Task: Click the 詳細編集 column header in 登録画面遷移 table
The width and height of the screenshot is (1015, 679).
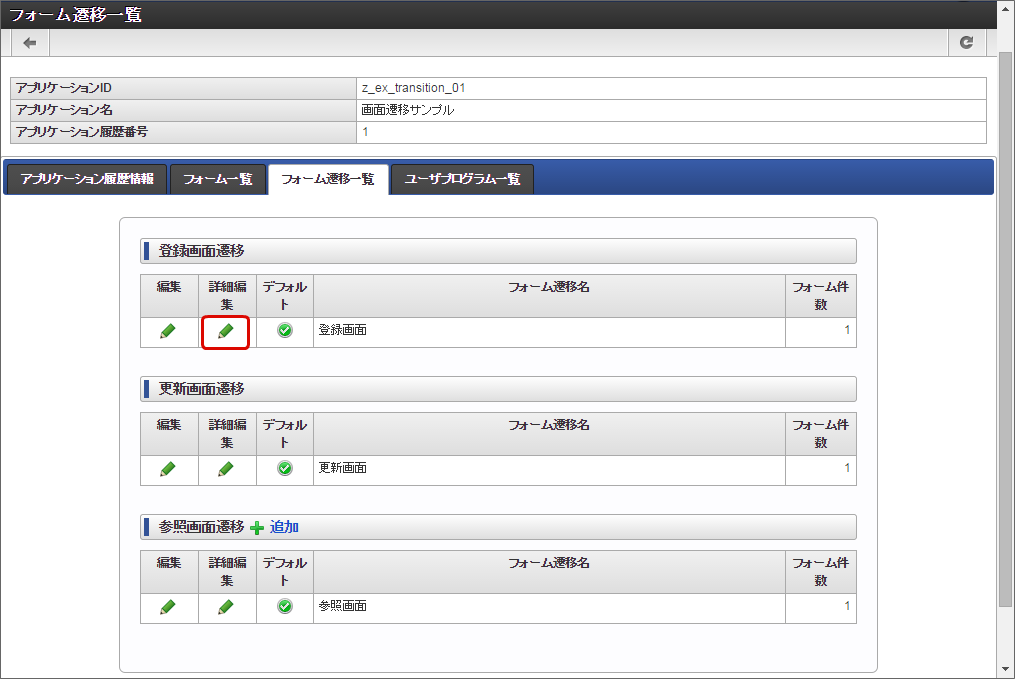Action: coord(227,296)
